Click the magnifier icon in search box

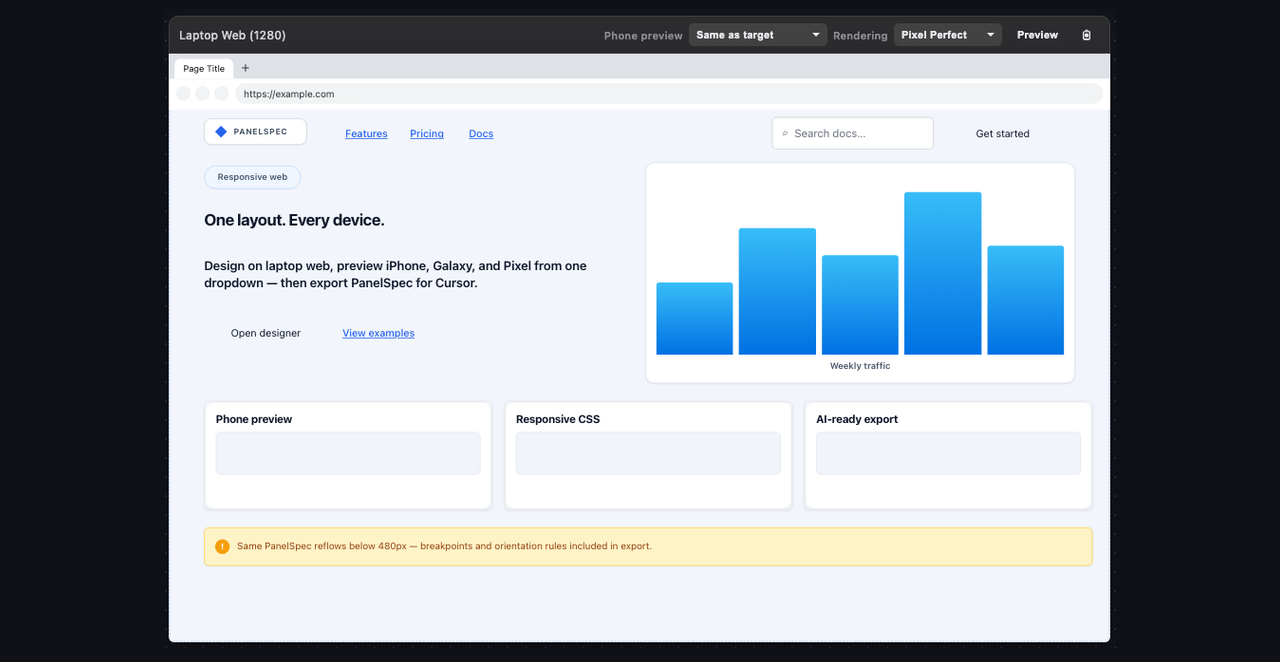tap(785, 133)
